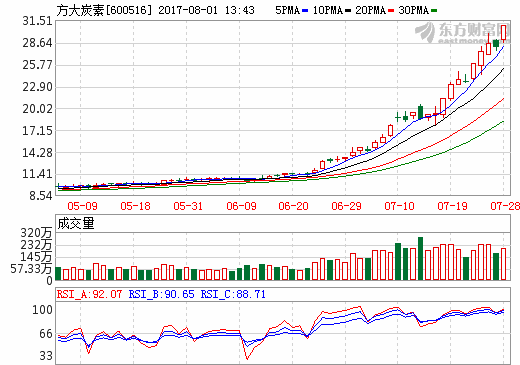This screenshot has width=520, height=365.
Task: Click the 57.33万 volume axis label
Action: tap(31, 269)
